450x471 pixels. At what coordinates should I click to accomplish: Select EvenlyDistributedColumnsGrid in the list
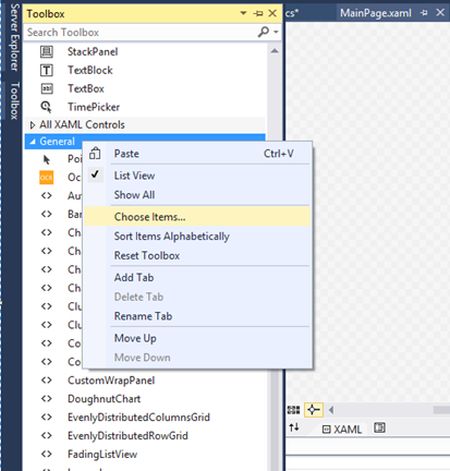pyautogui.click(x=139, y=417)
